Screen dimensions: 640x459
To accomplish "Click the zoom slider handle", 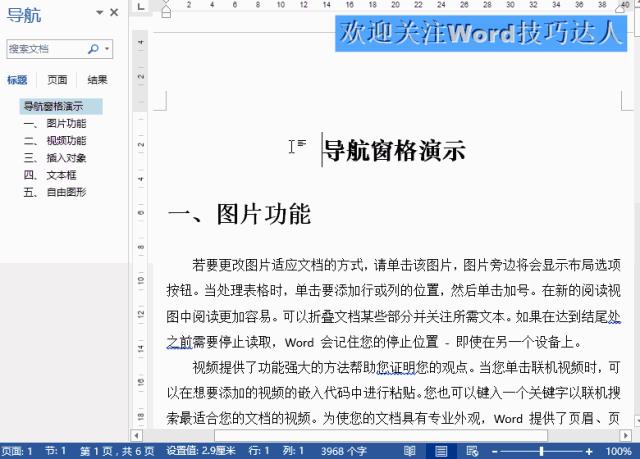I will coord(541,451).
